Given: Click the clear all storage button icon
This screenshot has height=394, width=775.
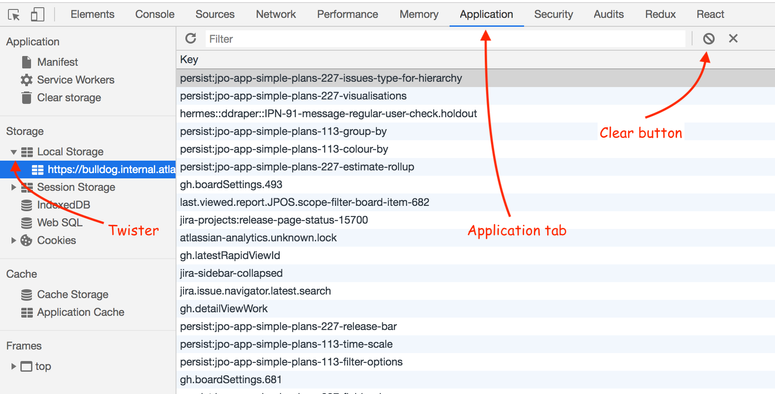Looking at the screenshot, I should pos(709,39).
